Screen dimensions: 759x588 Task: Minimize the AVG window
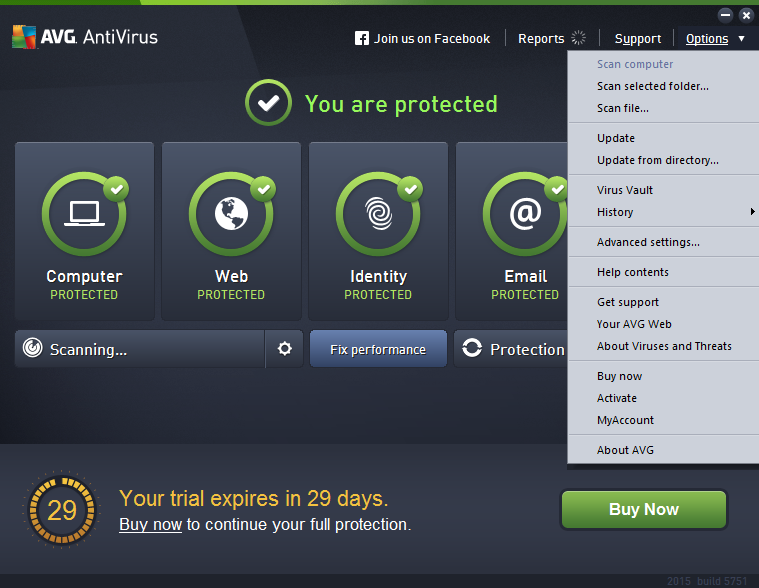tap(725, 15)
